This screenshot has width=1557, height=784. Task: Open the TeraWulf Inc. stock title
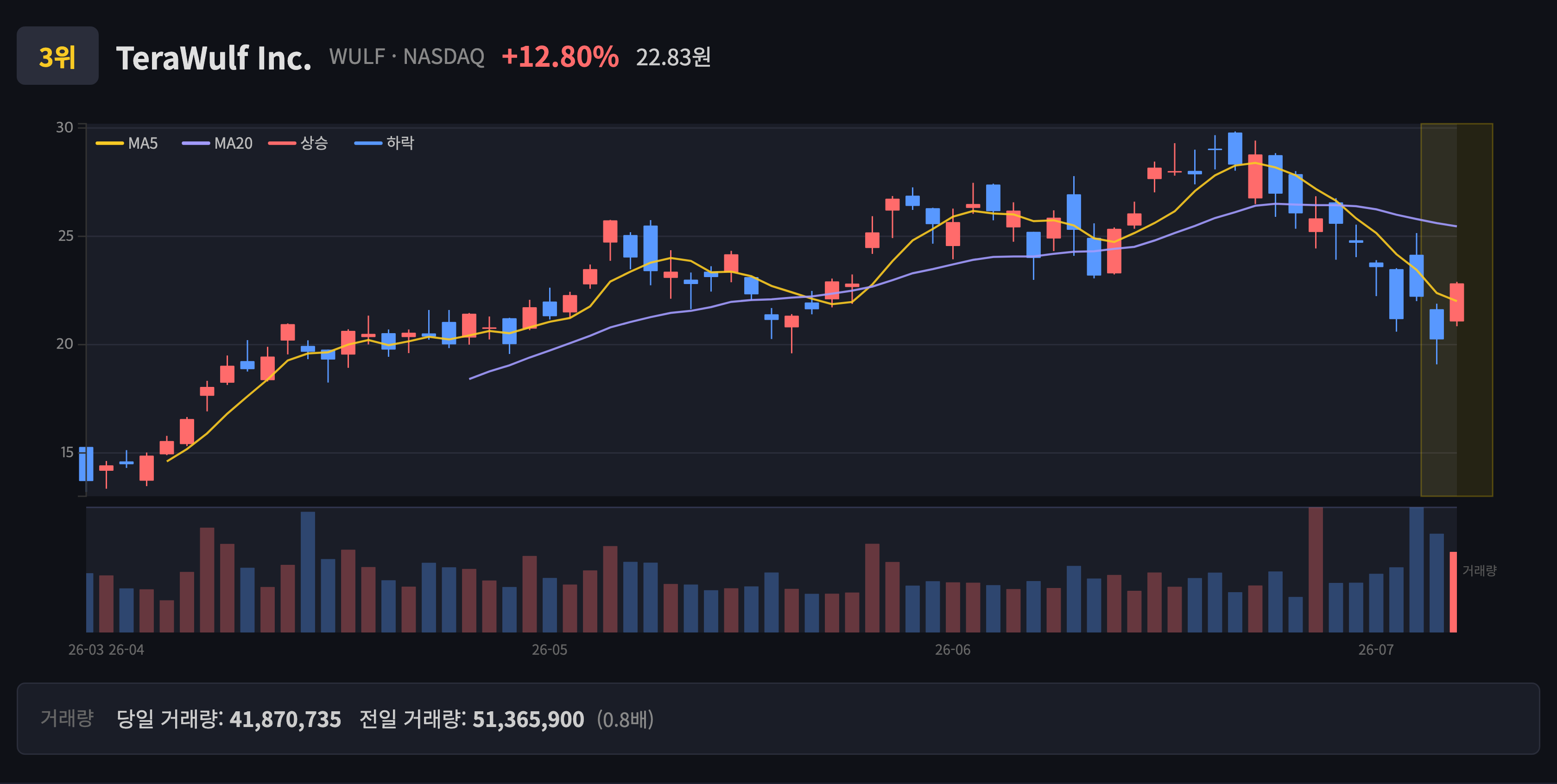coord(213,57)
